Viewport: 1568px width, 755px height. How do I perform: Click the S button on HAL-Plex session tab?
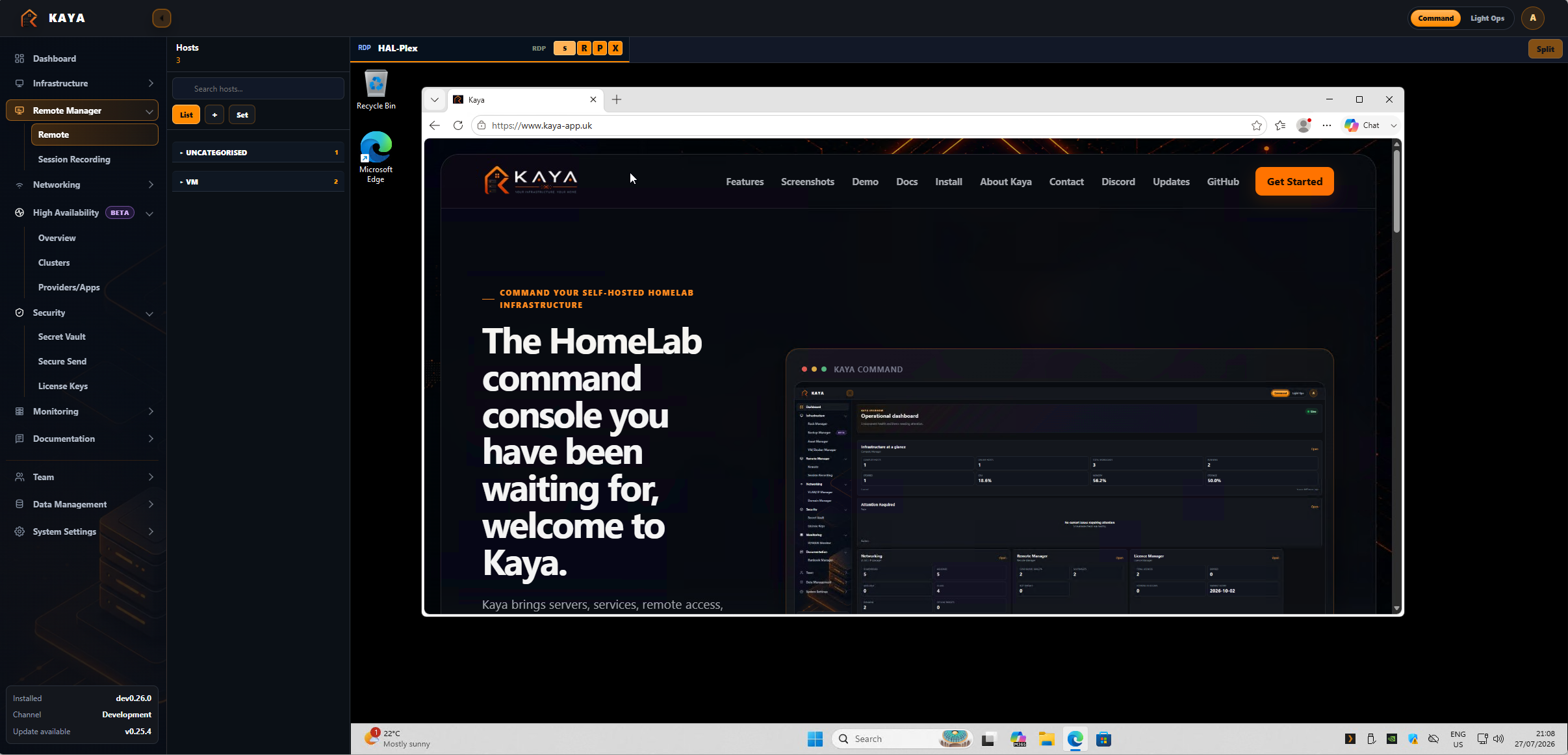[565, 48]
